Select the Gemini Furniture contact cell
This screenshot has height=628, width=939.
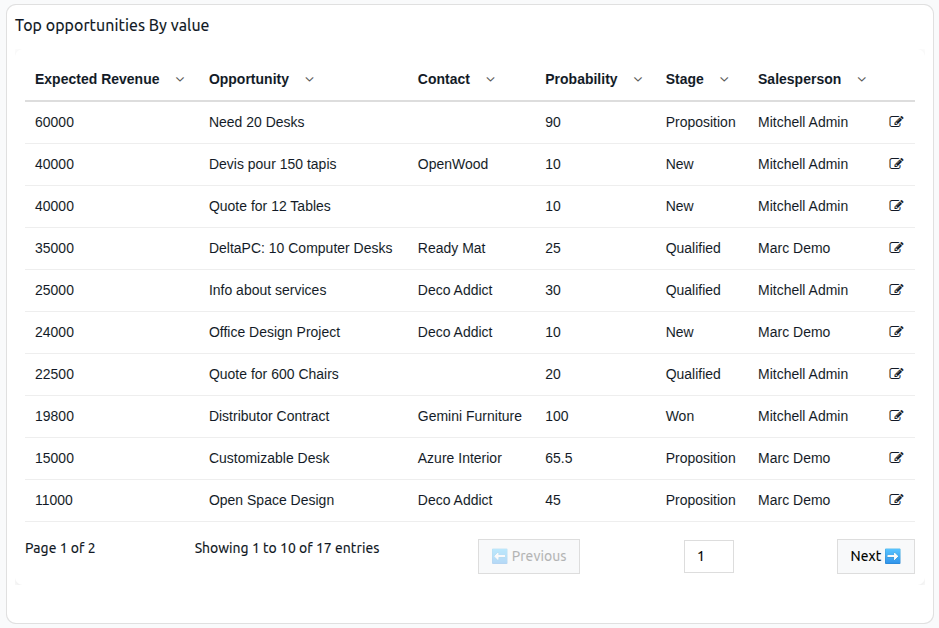[x=469, y=416]
